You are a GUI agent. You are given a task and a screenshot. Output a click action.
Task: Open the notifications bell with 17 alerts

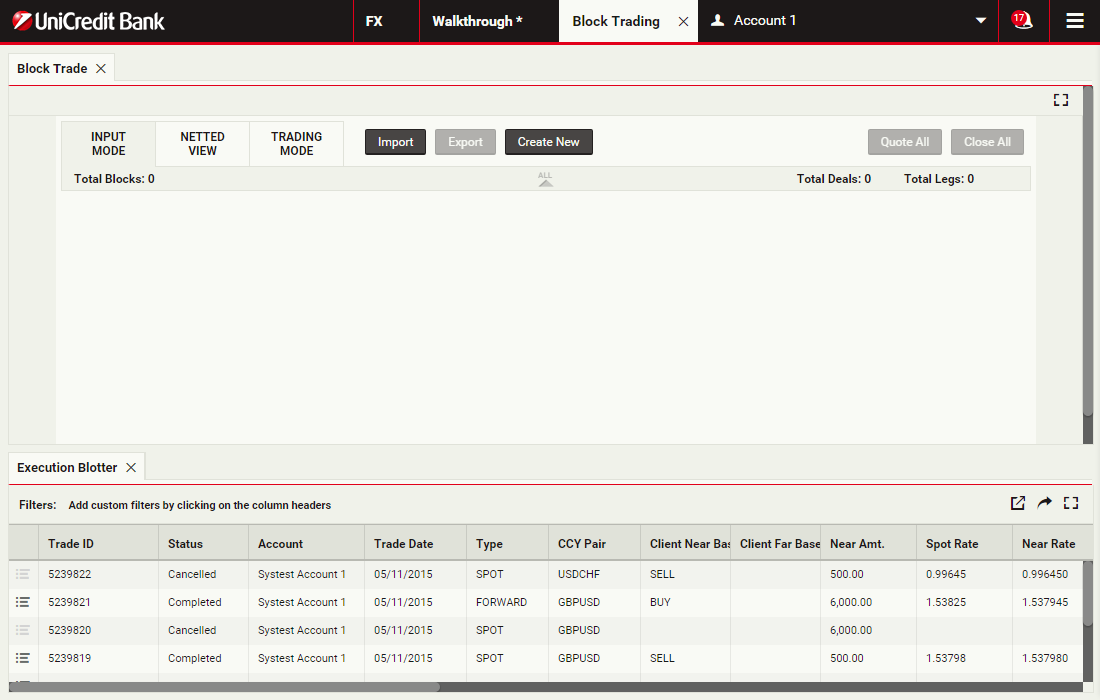point(1021,20)
